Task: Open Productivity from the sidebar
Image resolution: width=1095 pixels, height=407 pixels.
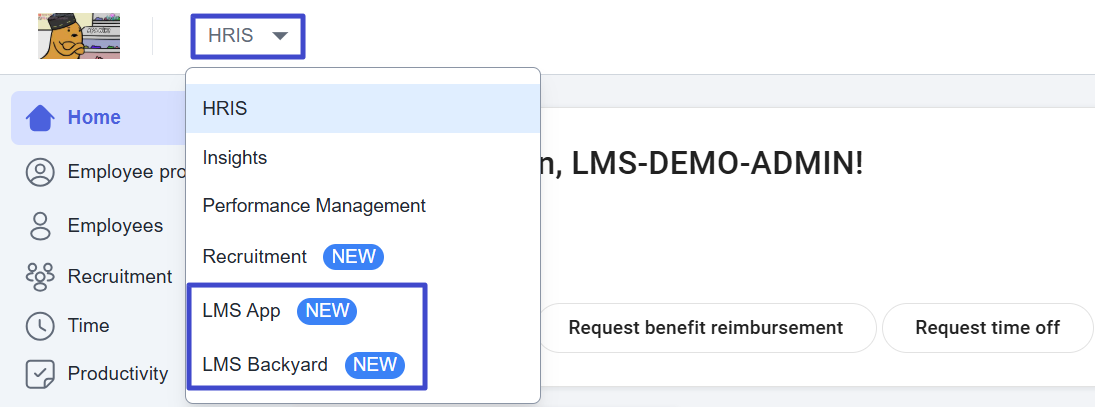Action: (118, 374)
